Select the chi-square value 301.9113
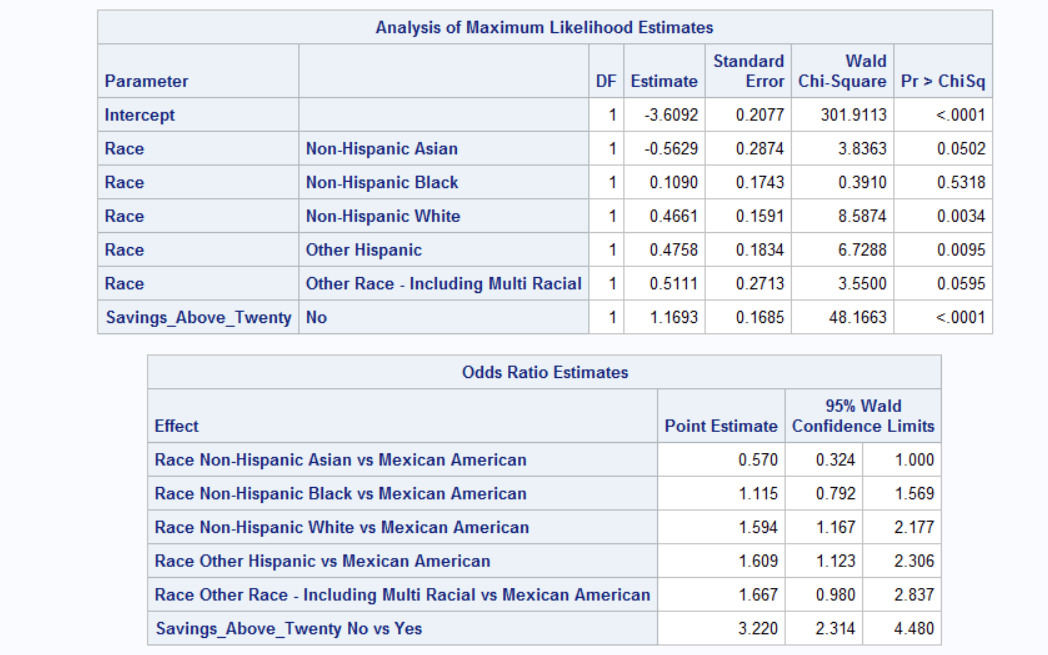The width and height of the screenshot is (1048, 655). (854, 115)
